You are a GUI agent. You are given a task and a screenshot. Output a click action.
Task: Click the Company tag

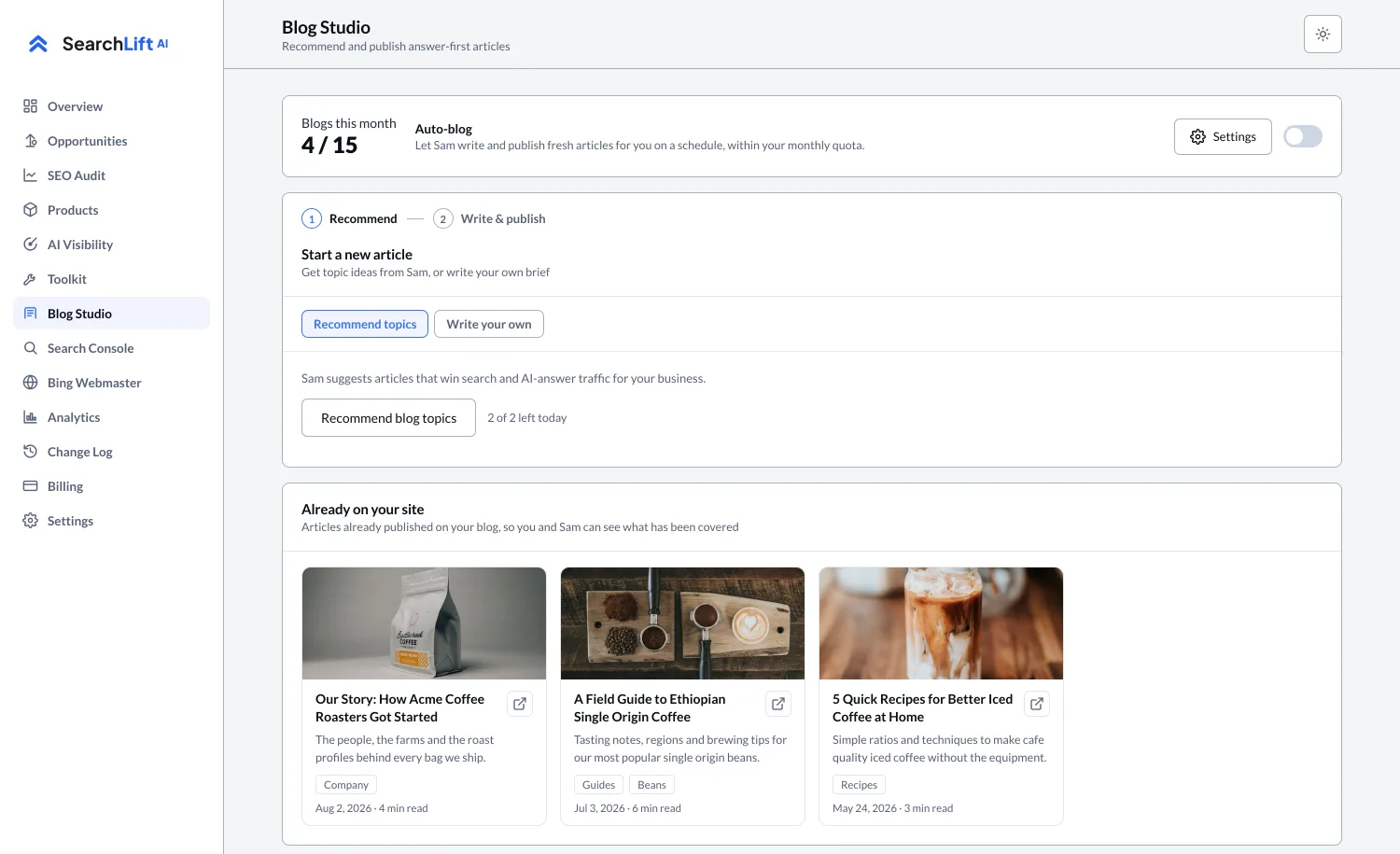pyautogui.click(x=346, y=785)
